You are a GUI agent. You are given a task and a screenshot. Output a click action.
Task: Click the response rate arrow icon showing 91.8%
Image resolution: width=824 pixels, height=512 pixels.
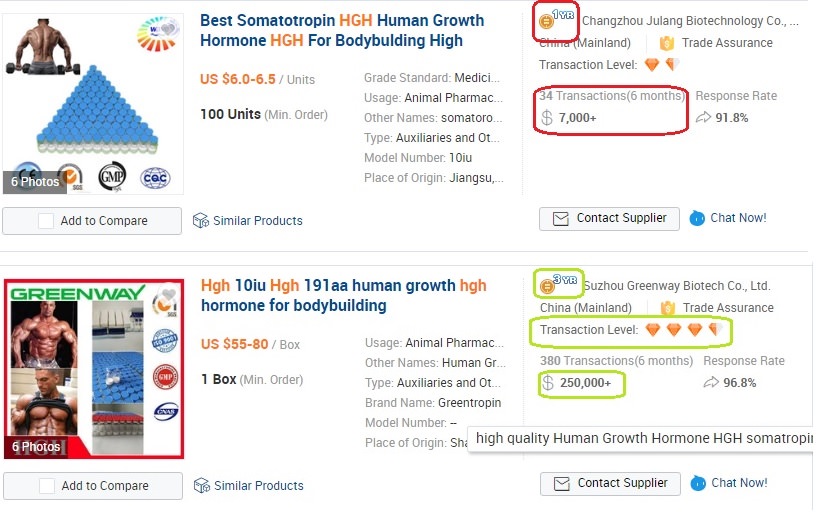(703, 118)
